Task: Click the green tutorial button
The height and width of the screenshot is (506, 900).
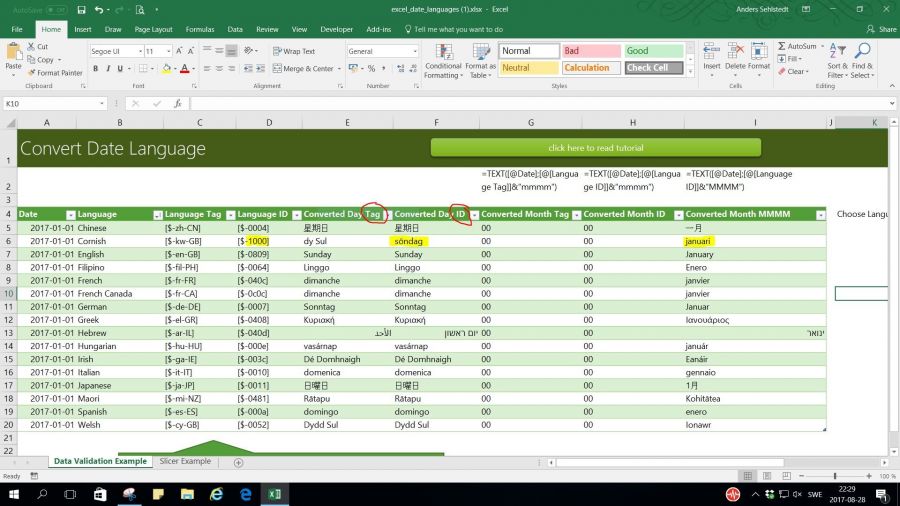Action: point(596,147)
